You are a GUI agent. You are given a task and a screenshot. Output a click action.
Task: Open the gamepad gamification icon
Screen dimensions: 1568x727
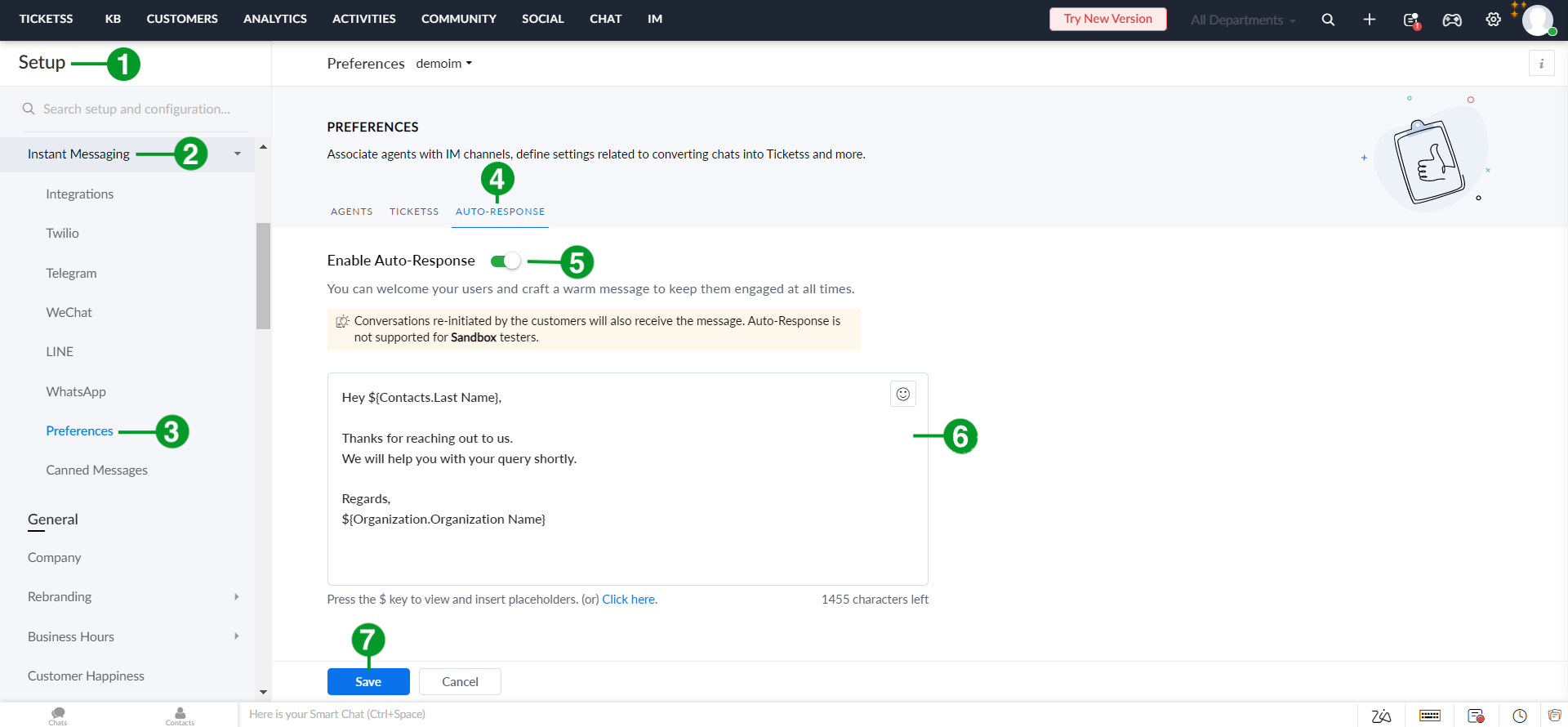pyautogui.click(x=1452, y=20)
